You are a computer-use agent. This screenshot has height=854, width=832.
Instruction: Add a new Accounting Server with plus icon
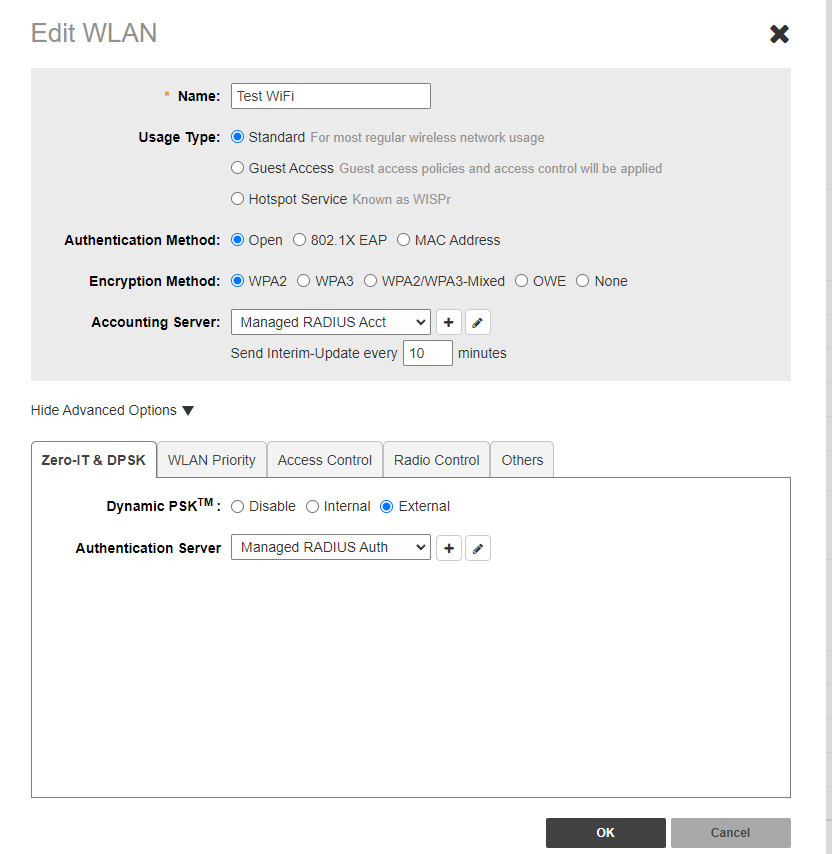pyautogui.click(x=449, y=322)
